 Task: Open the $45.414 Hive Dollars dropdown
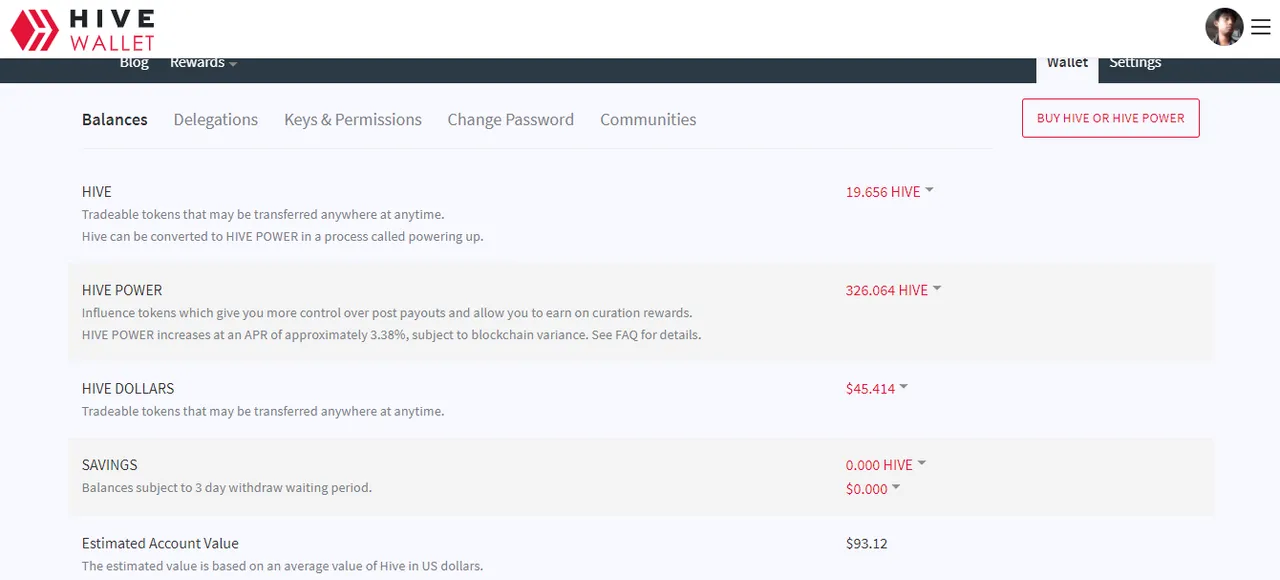(x=877, y=388)
